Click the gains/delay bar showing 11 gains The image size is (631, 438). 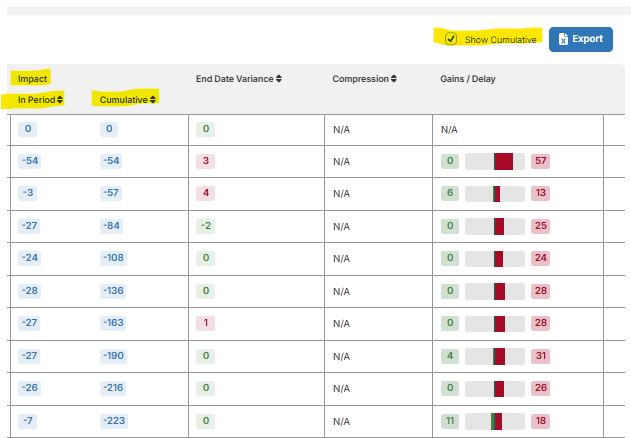coord(495,421)
